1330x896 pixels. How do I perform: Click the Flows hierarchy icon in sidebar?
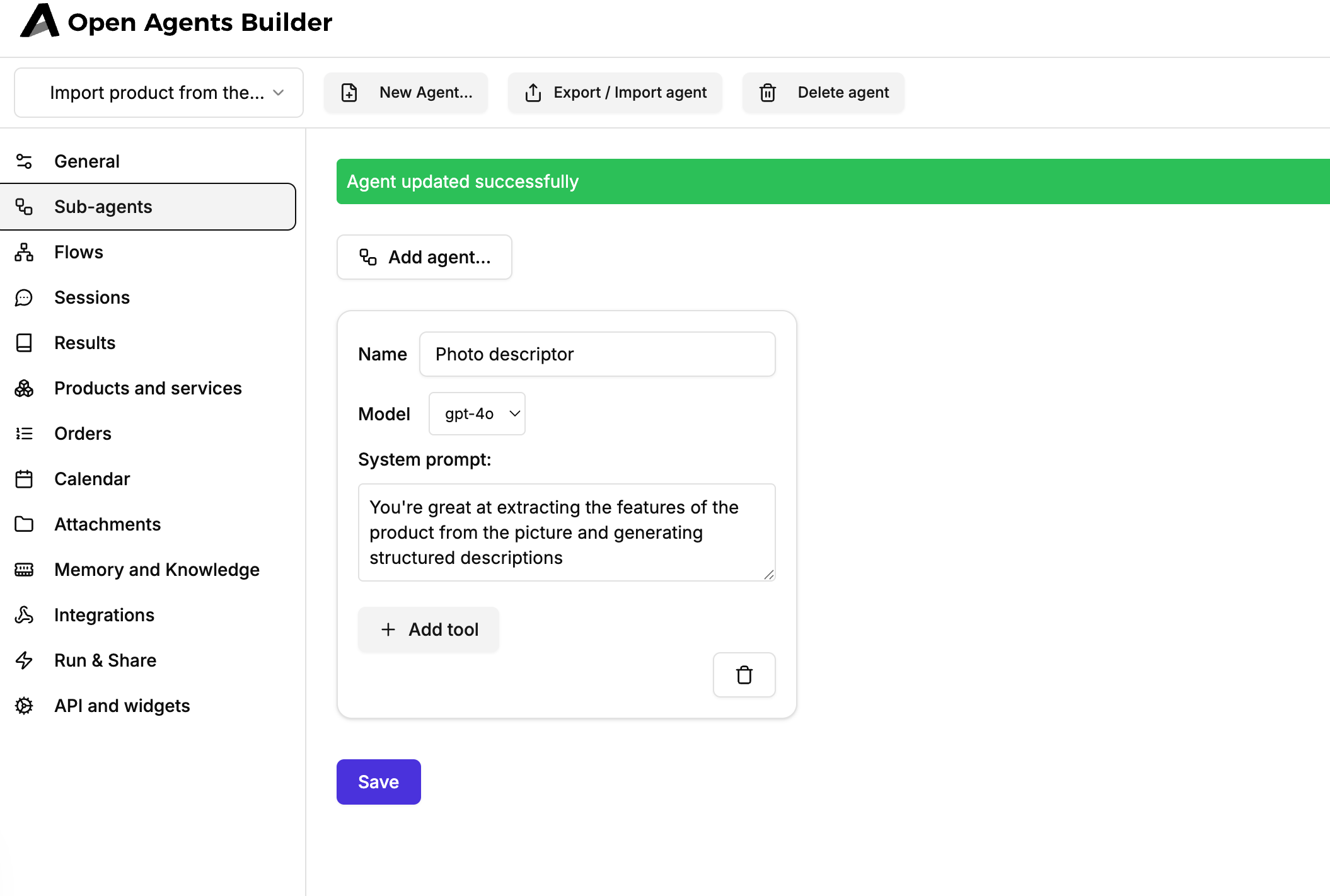click(24, 252)
